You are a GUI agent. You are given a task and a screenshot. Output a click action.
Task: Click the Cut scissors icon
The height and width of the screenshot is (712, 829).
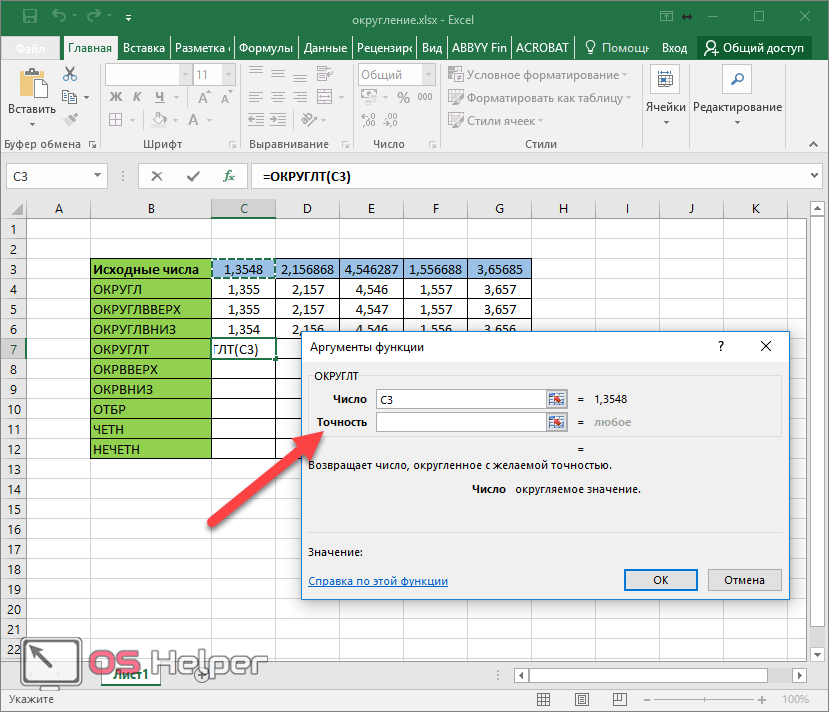69,74
